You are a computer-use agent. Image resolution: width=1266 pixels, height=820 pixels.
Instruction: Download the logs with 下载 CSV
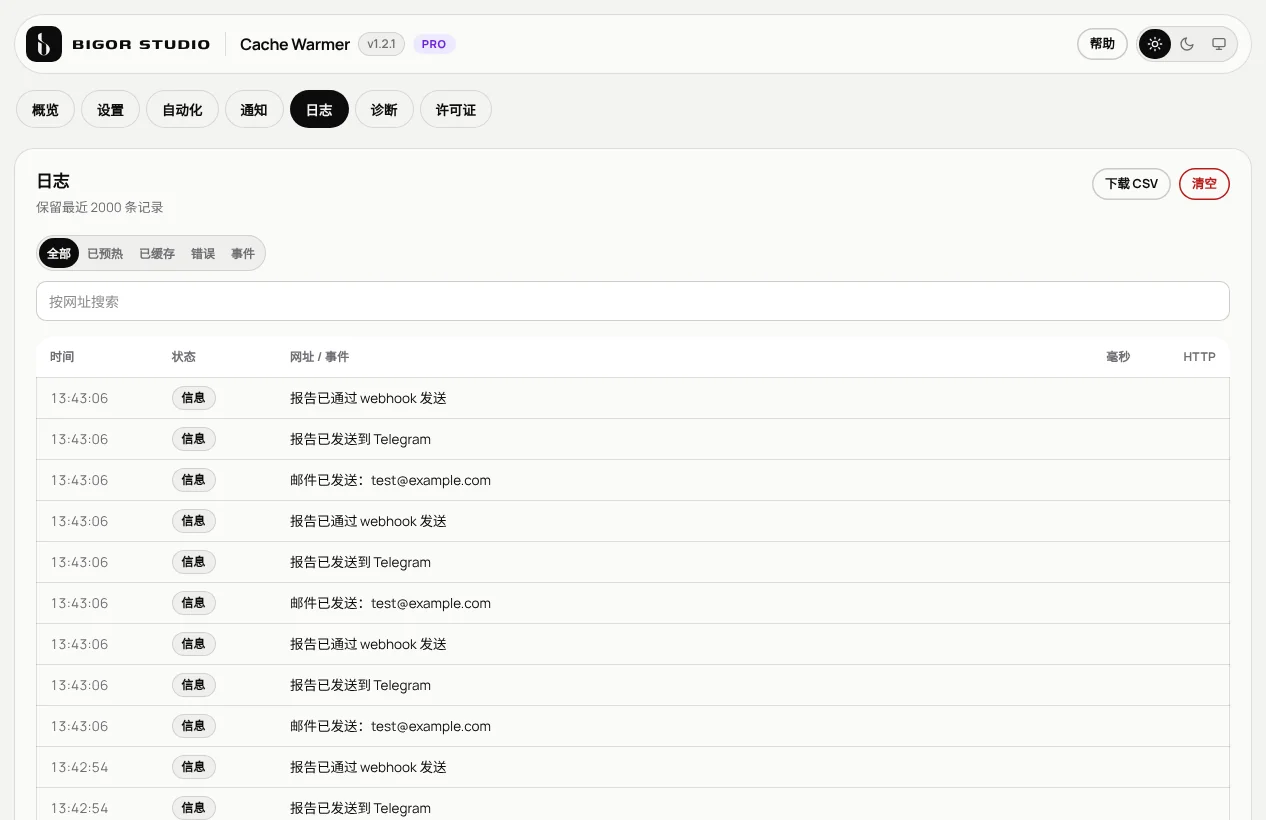[1131, 184]
